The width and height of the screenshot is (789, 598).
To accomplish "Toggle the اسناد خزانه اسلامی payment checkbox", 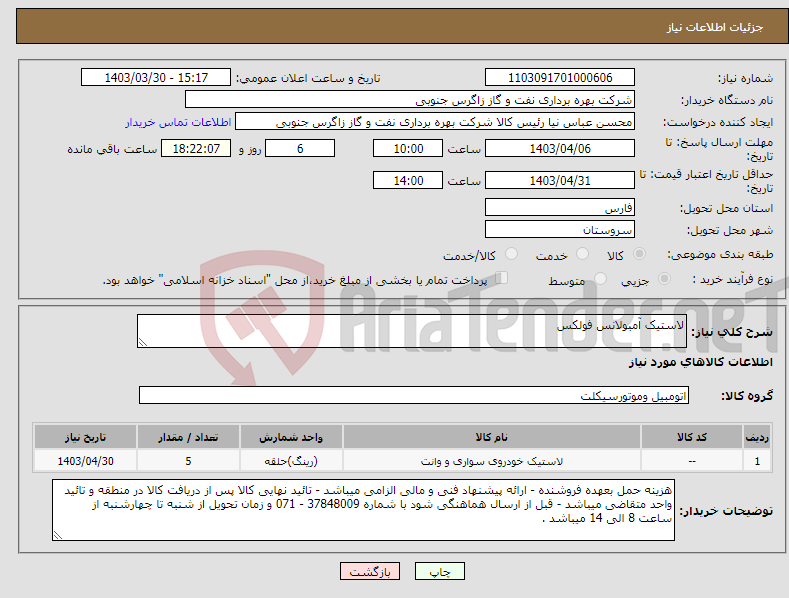I will [x=502, y=278].
